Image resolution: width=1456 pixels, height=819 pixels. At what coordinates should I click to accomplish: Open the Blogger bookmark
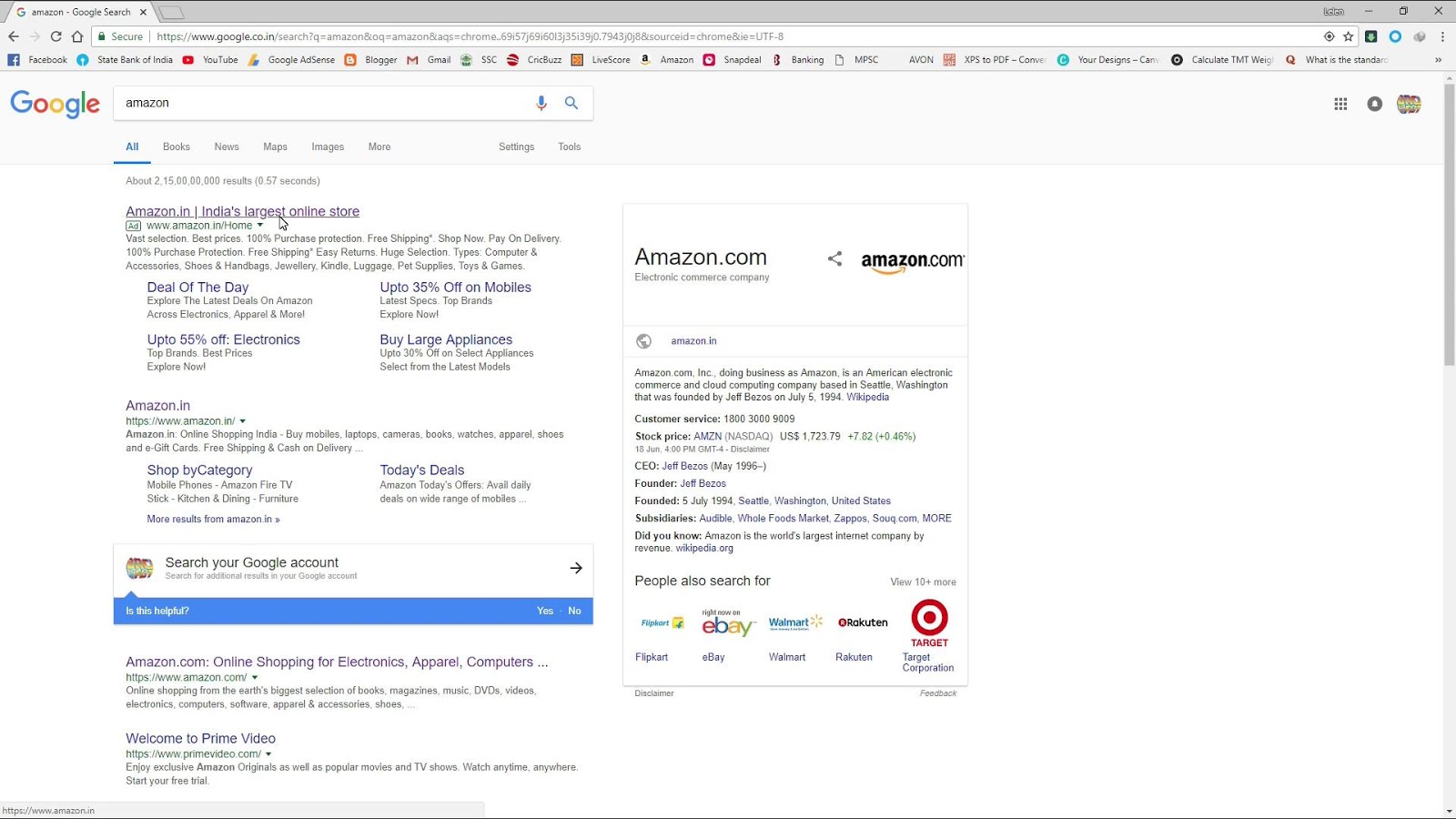click(x=371, y=60)
